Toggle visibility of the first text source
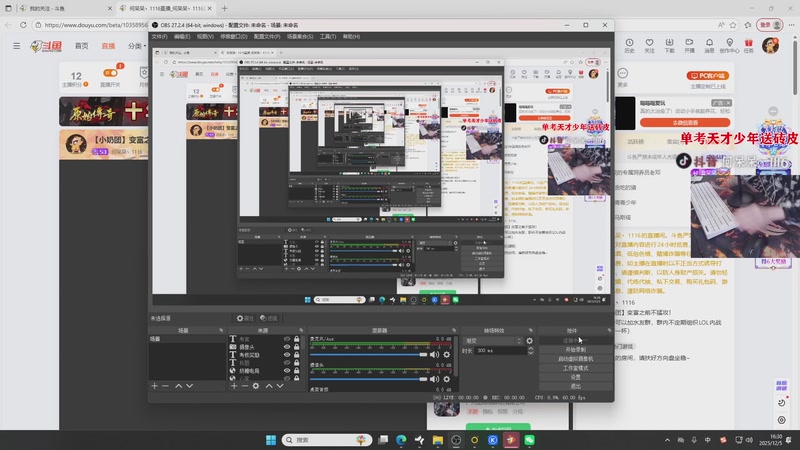The height and width of the screenshot is (450, 800). click(287, 339)
